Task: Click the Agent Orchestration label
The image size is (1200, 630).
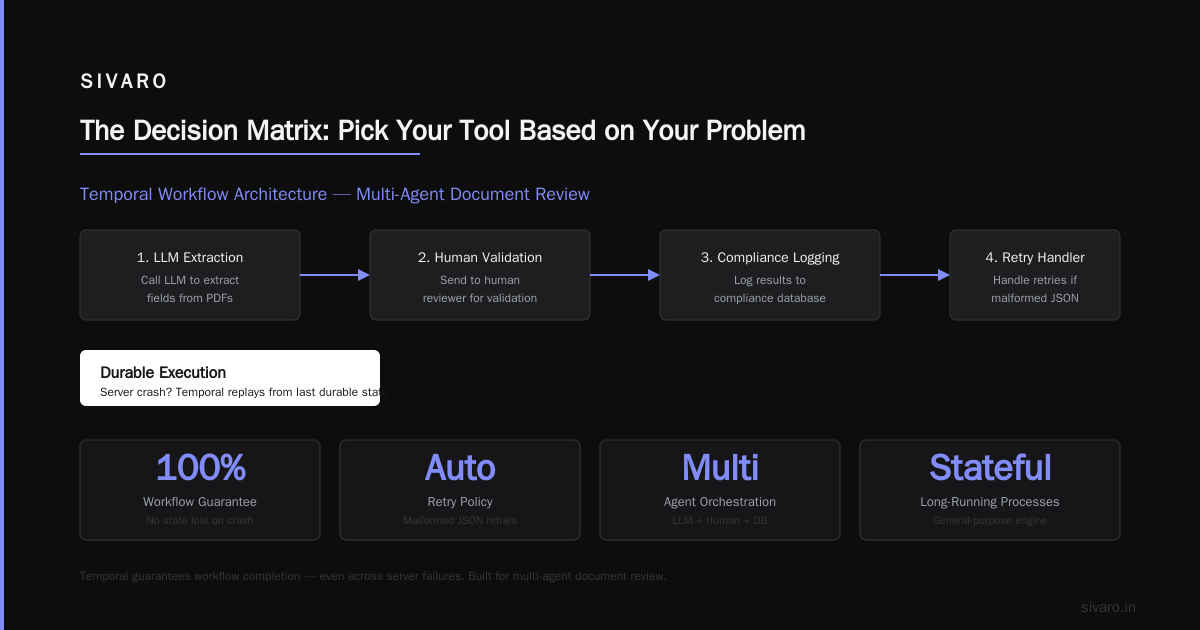Action: click(x=720, y=502)
